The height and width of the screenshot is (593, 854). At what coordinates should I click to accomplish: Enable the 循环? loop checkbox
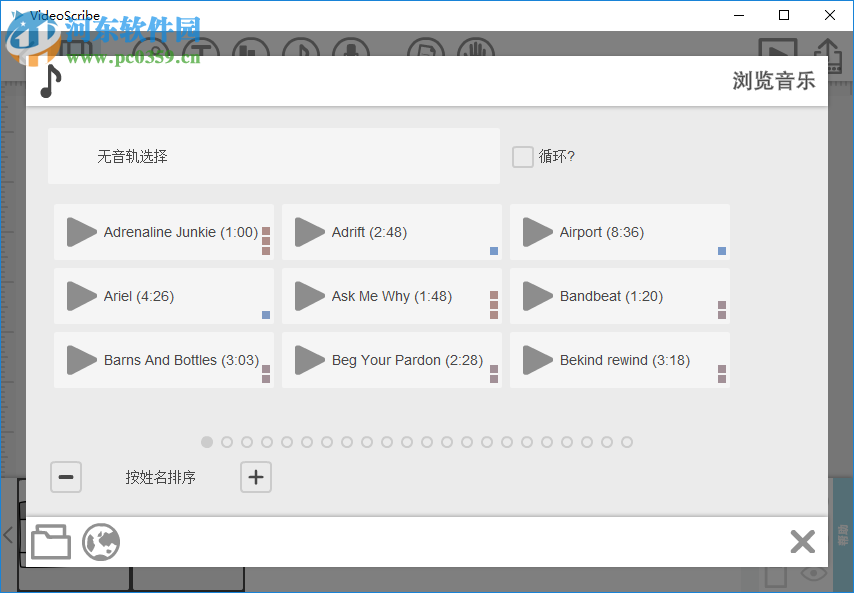(x=522, y=157)
